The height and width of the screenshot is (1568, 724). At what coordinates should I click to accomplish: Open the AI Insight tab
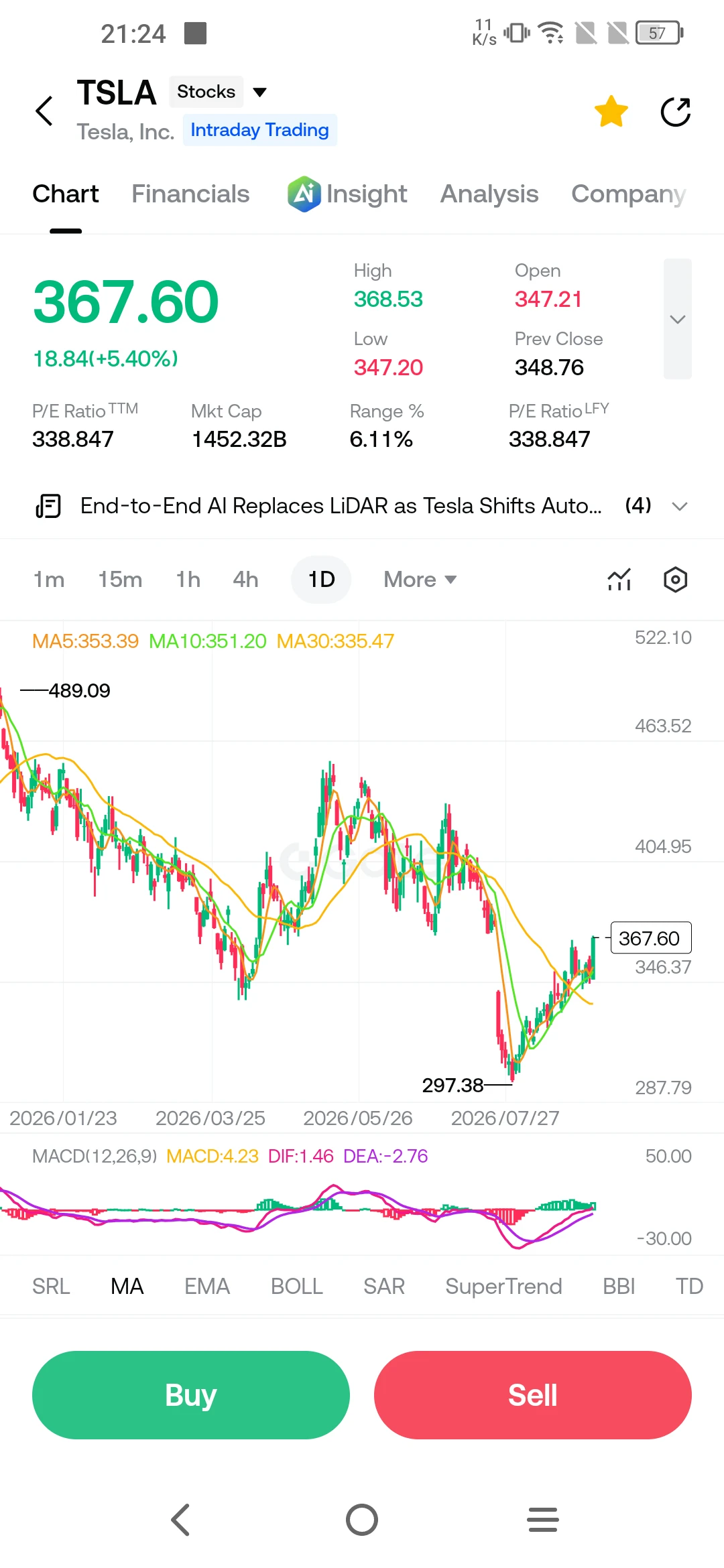click(x=347, y=194)
